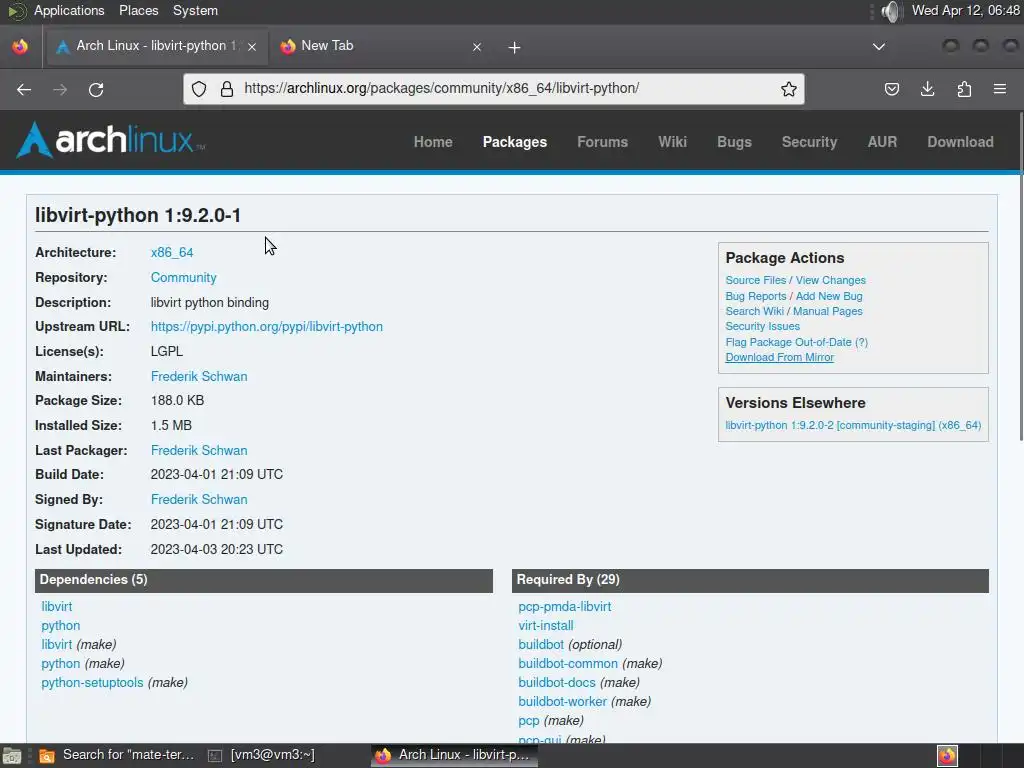Save page to Pocket icon
Viewport: 1024px width, 768px height.
pyautogui.click(x=891, y=89)
